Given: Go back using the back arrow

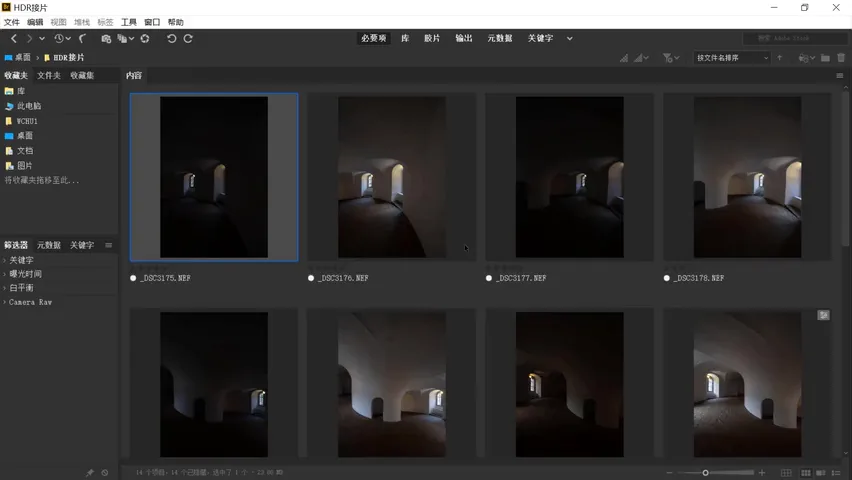Looking at the screenshot, I should tap(14, 39).
